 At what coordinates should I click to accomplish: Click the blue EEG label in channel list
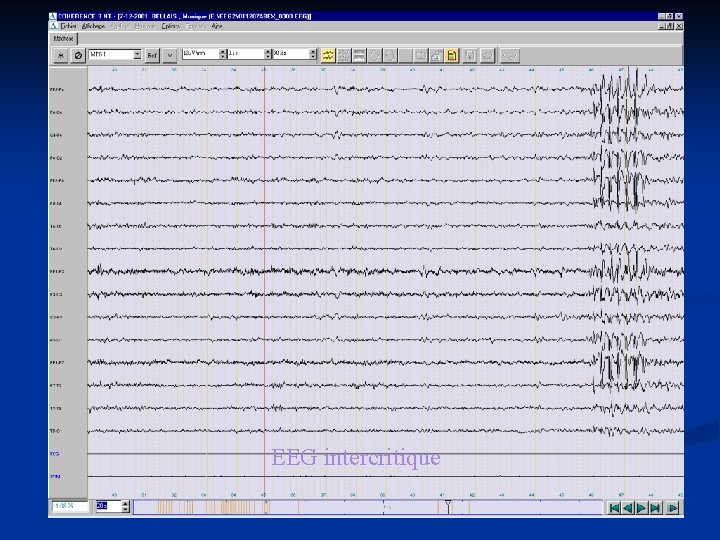coord(55,454)
